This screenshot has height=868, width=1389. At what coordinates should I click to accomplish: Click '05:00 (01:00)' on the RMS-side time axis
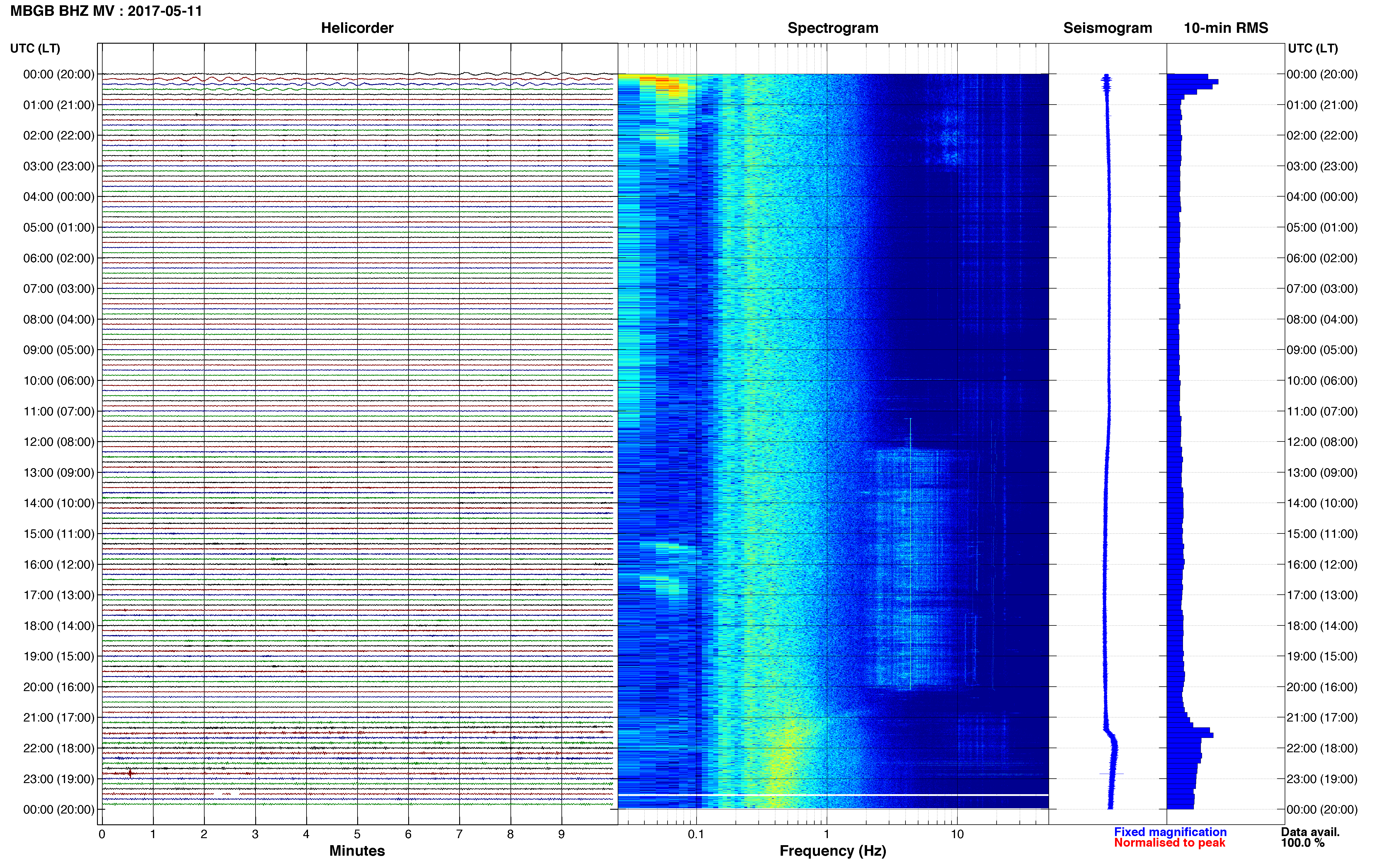click(1322, 227)
